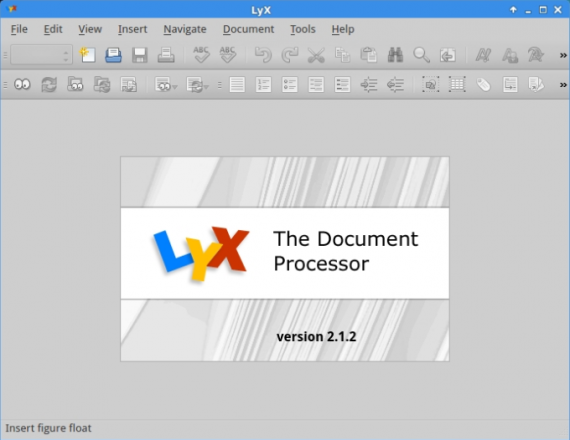Cut selection with scissors icon
The image size is (570, 440).
(316, 55)
